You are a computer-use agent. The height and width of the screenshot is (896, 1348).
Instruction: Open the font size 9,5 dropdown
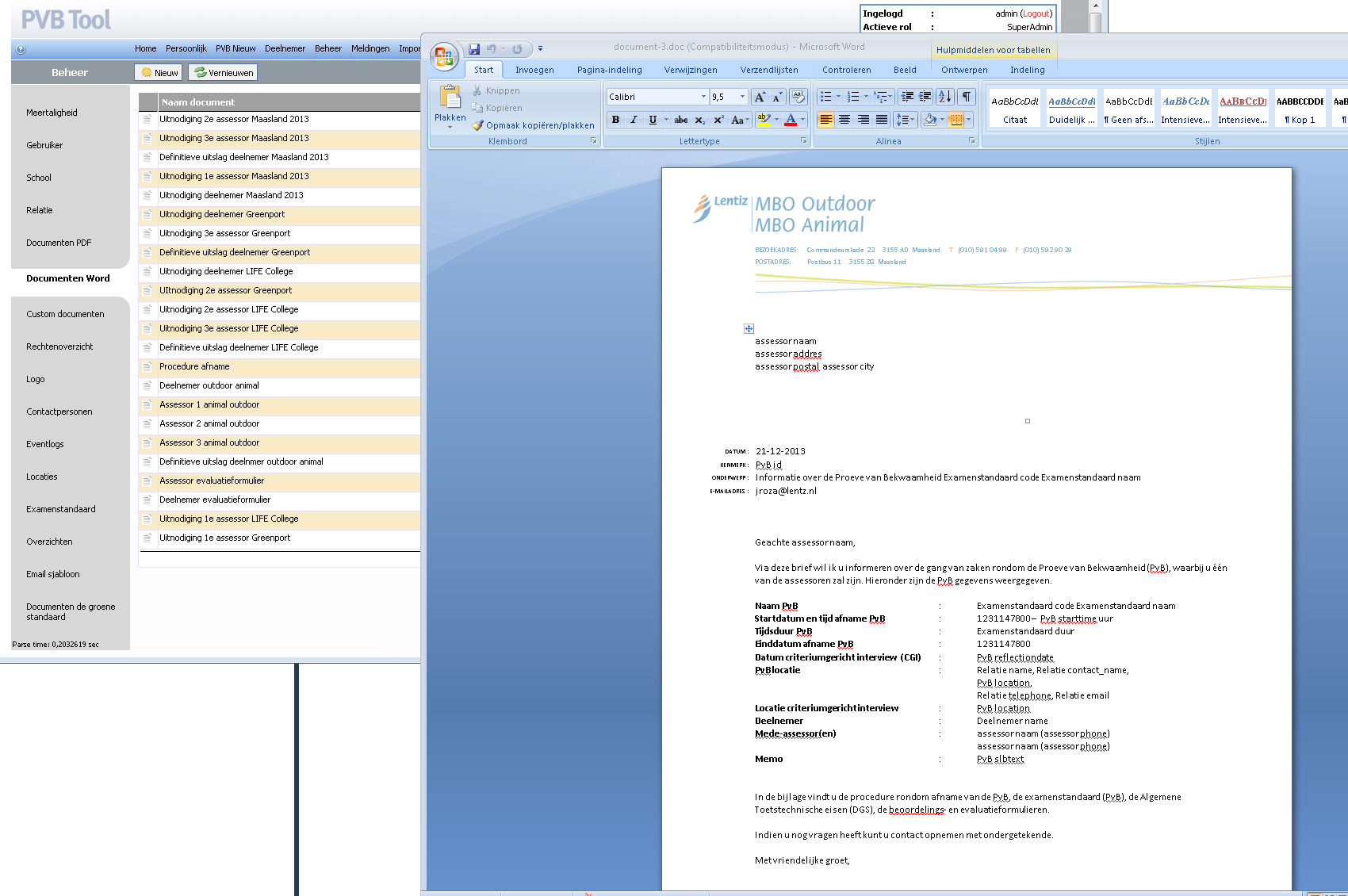[x=742, y=97]
